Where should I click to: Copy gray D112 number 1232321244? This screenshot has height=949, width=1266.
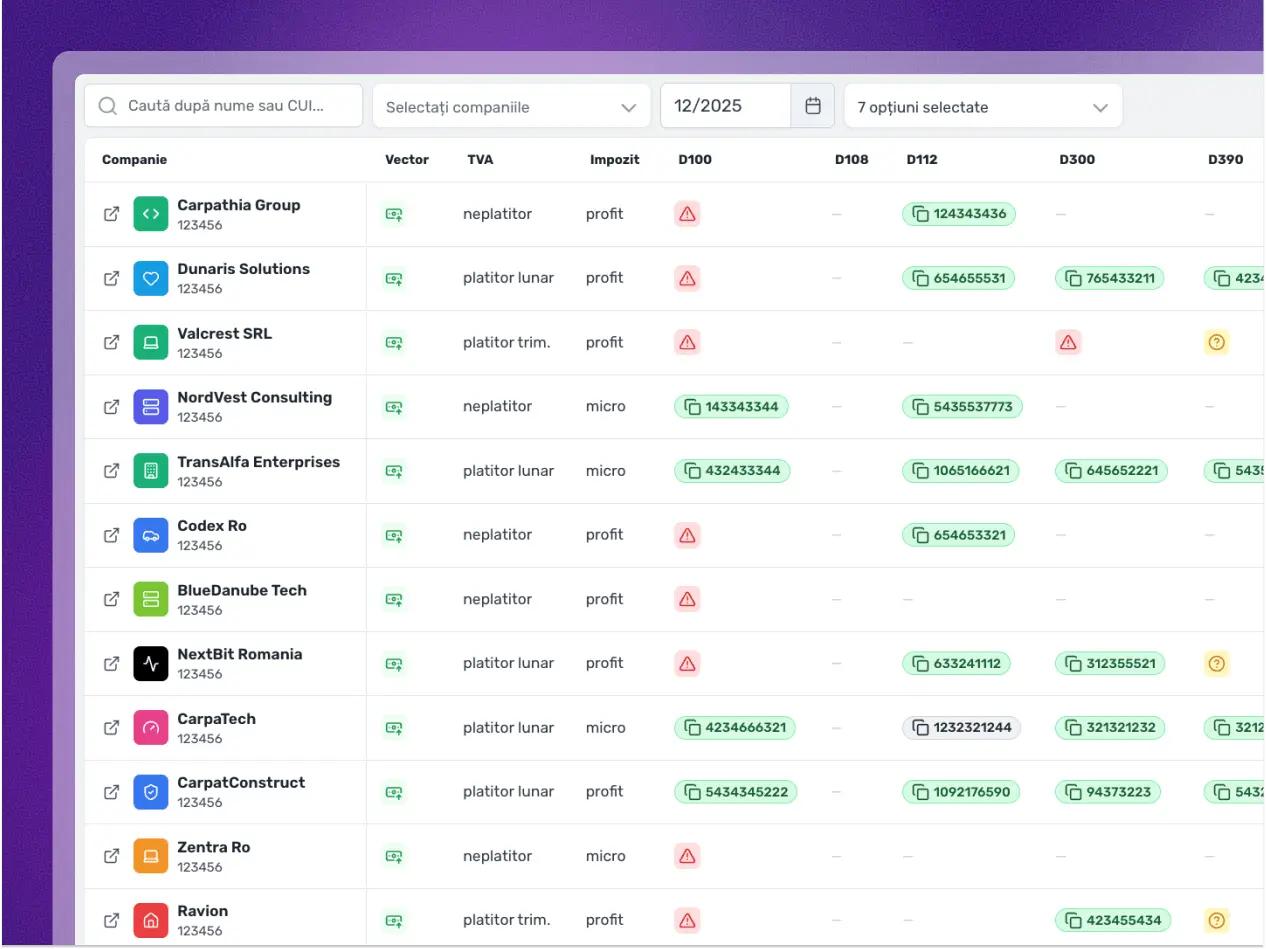[961, 728]
